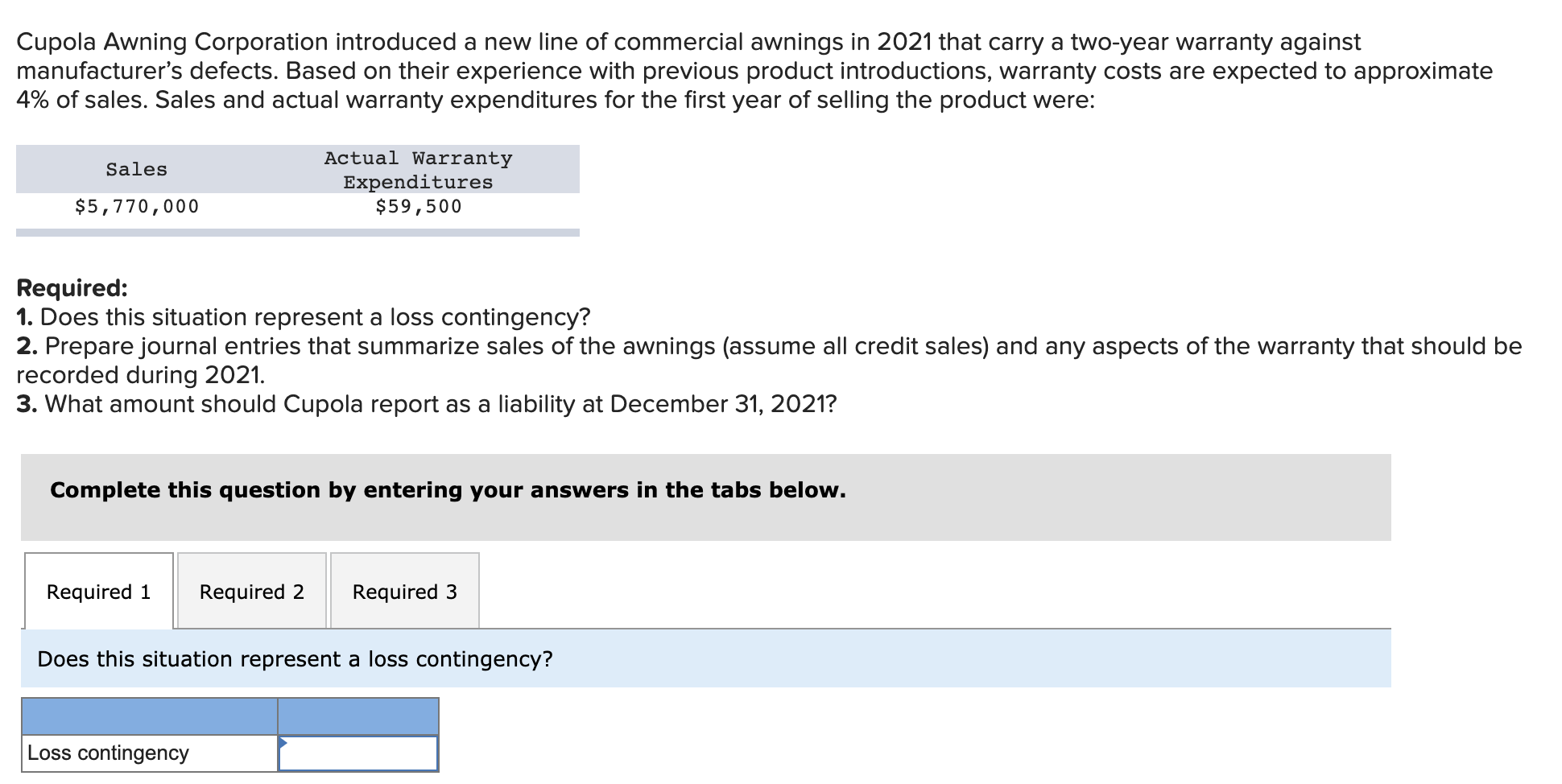Select the $5,770,000 Sales figure
Screen dimensions: 1562x784
[137, 206]
